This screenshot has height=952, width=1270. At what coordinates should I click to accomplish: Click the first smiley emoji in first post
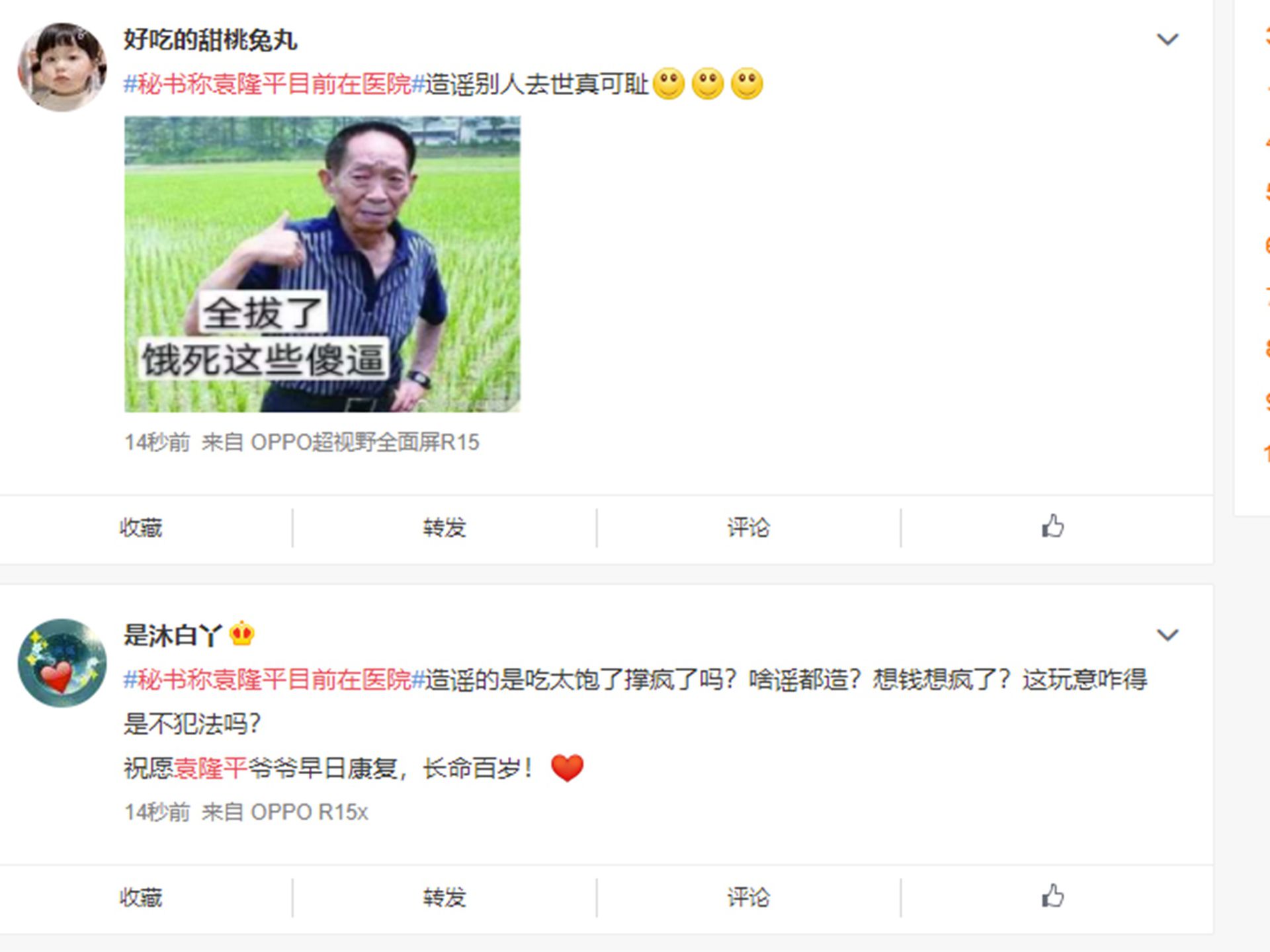[x=669, y=84]
